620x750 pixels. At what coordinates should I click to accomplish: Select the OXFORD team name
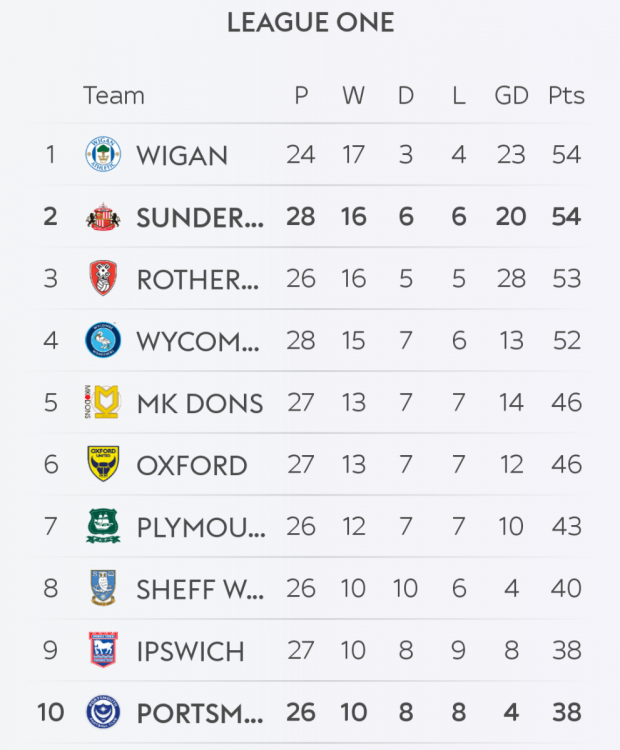point(192,466)
